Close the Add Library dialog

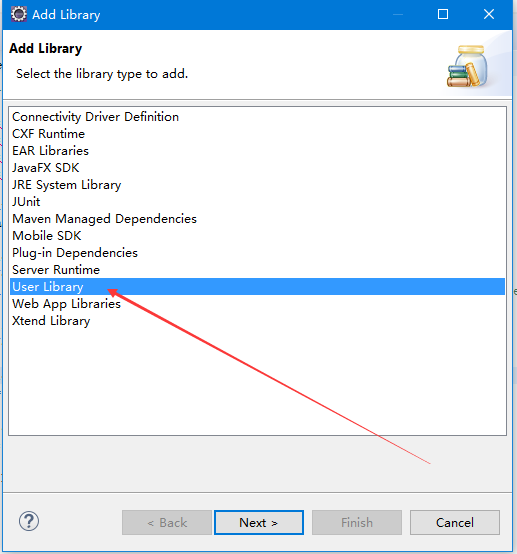point(489,14)
